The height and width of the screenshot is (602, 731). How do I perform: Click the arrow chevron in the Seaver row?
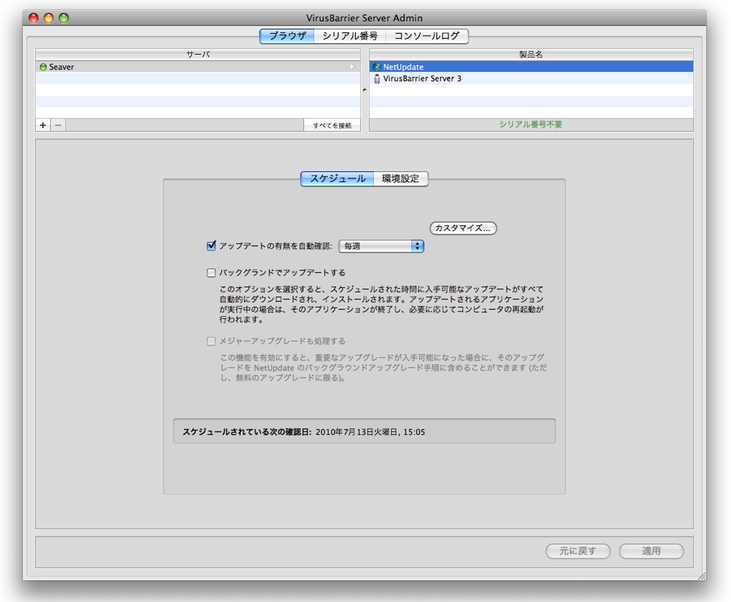(352, 67)
